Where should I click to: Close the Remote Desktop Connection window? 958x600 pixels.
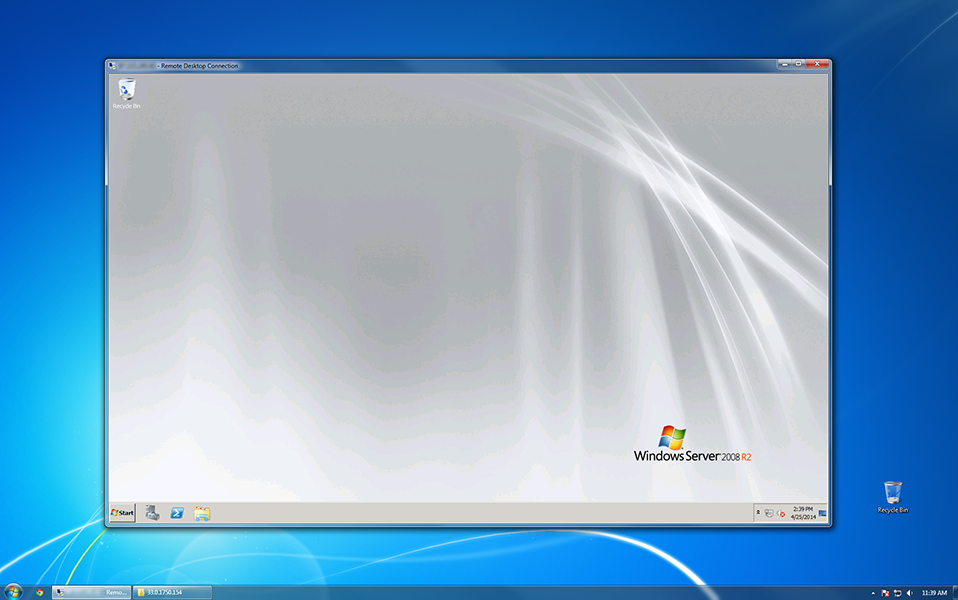817,64
